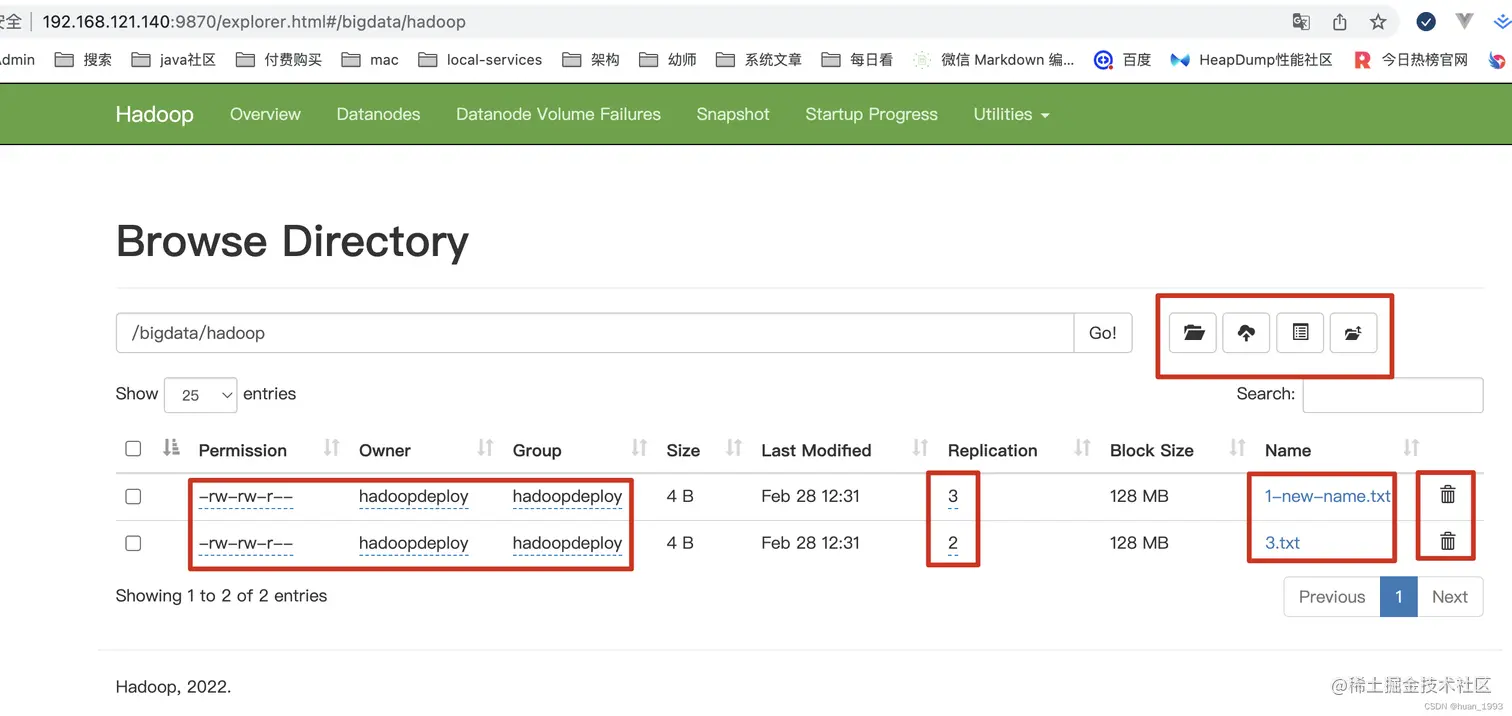Open the 架构 bookmark folder
Screen dimensions: 1512x716
click(x=591, y=60)
